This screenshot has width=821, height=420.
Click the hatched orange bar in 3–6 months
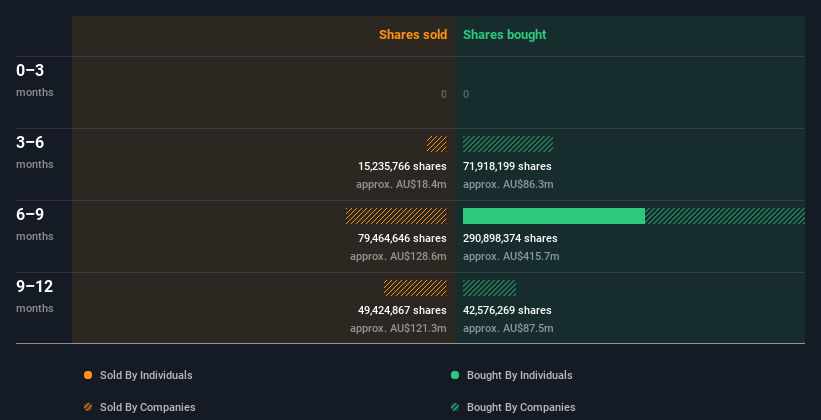(x=437, y=144)
